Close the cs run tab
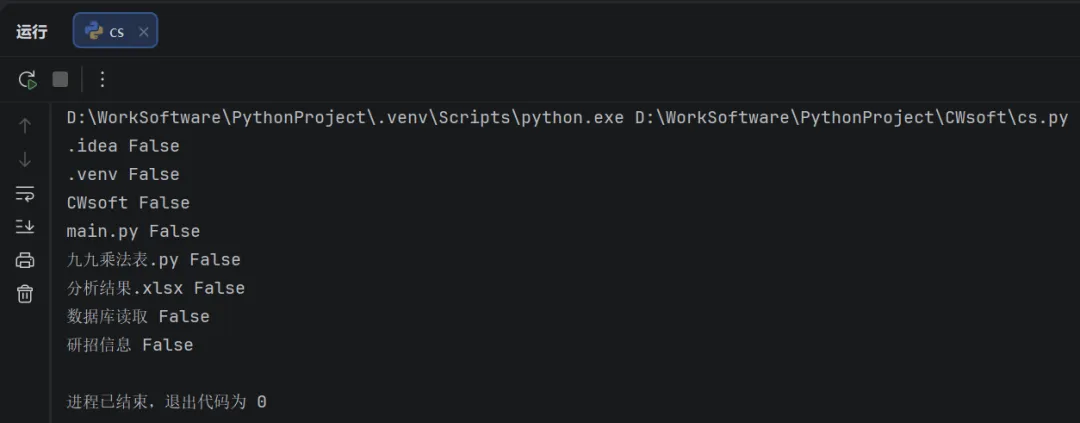The image size is (1080, 423). (x=143, y=31)
